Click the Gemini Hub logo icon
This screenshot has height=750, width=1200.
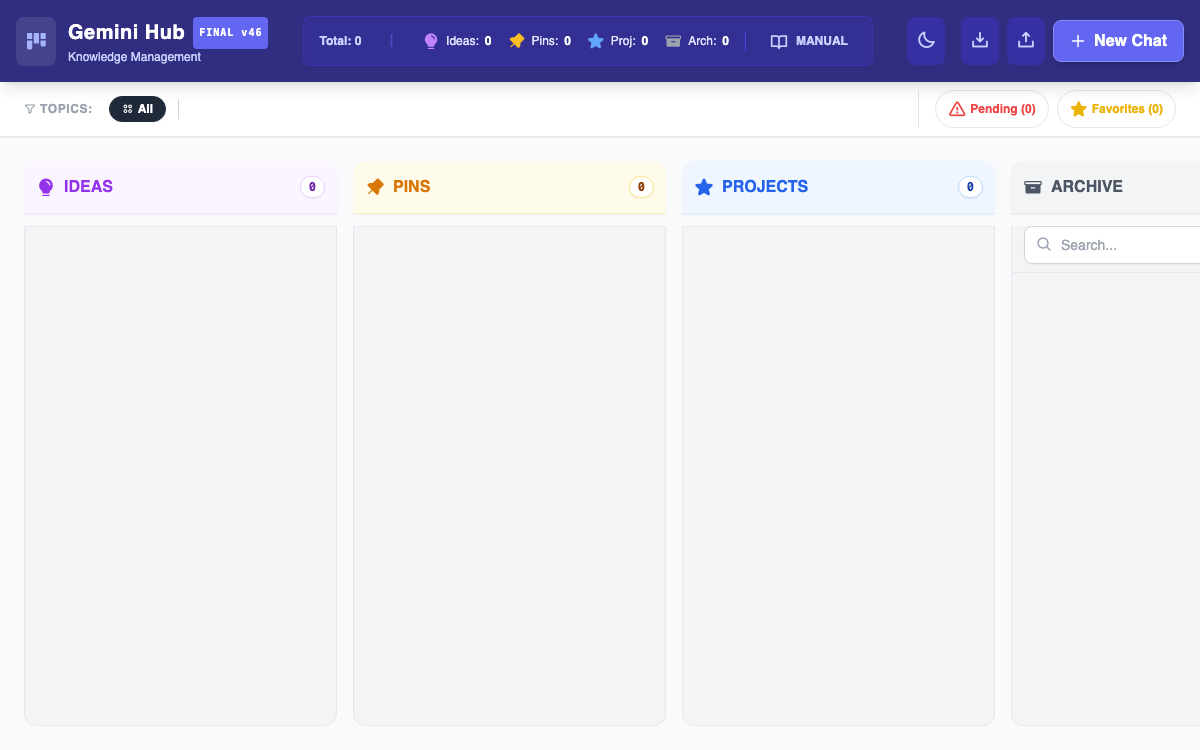36,41
